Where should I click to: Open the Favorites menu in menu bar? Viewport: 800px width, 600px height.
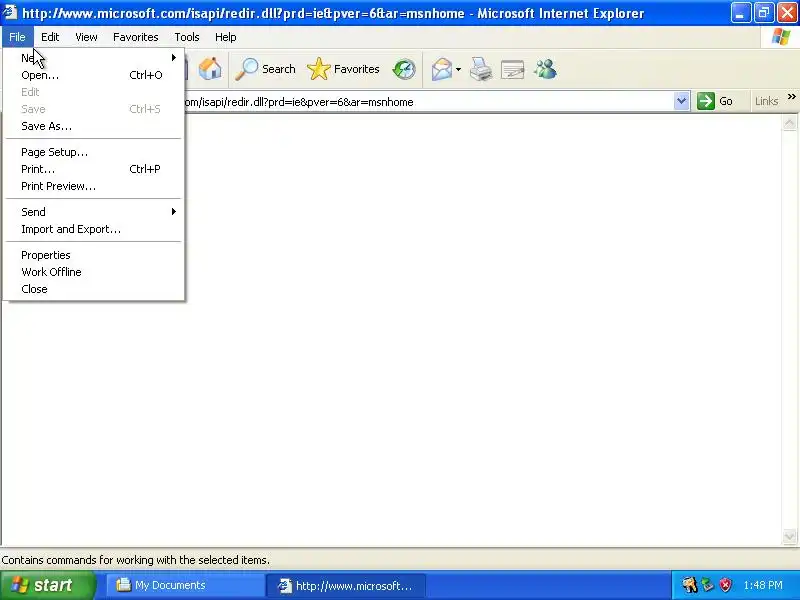136,37
